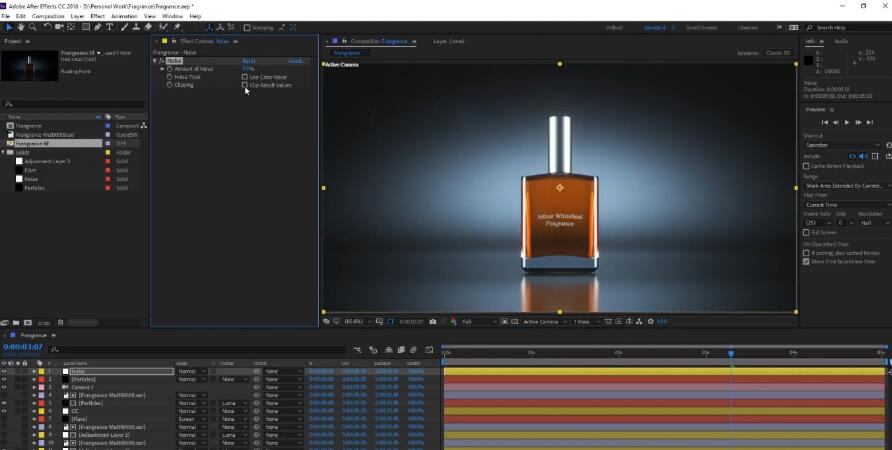Open the Effect menu
The width and height of the screenshot is (892, 450).
98,16
